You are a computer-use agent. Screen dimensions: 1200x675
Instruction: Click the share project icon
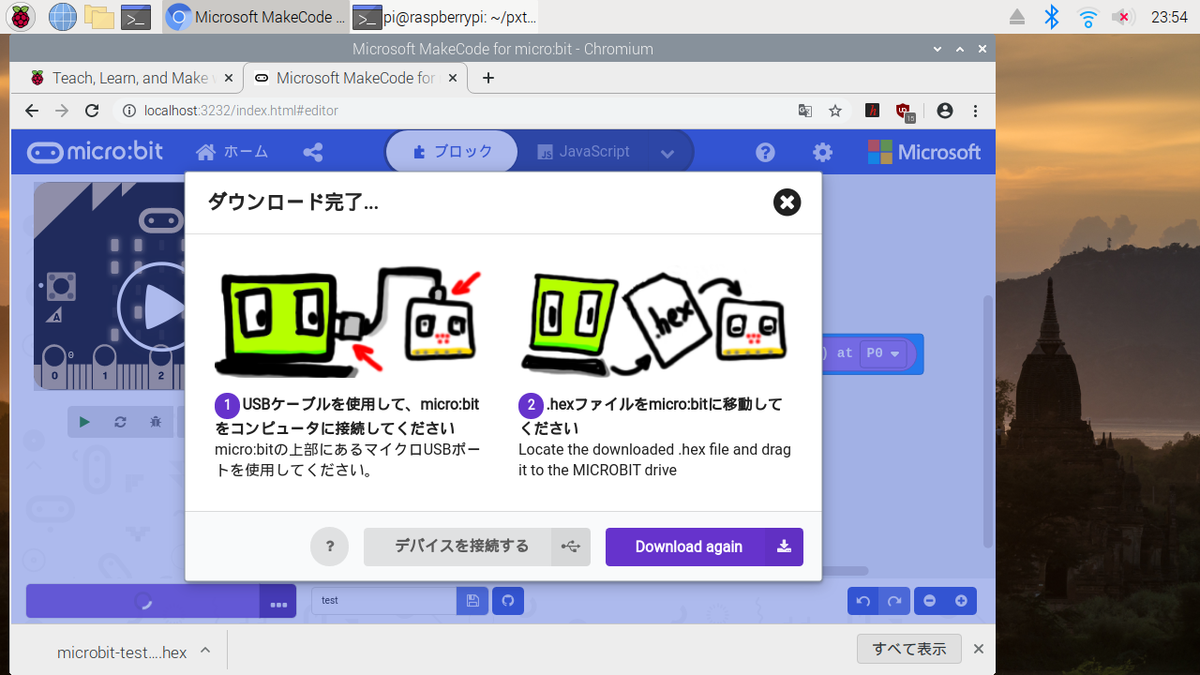pos(312,152)
